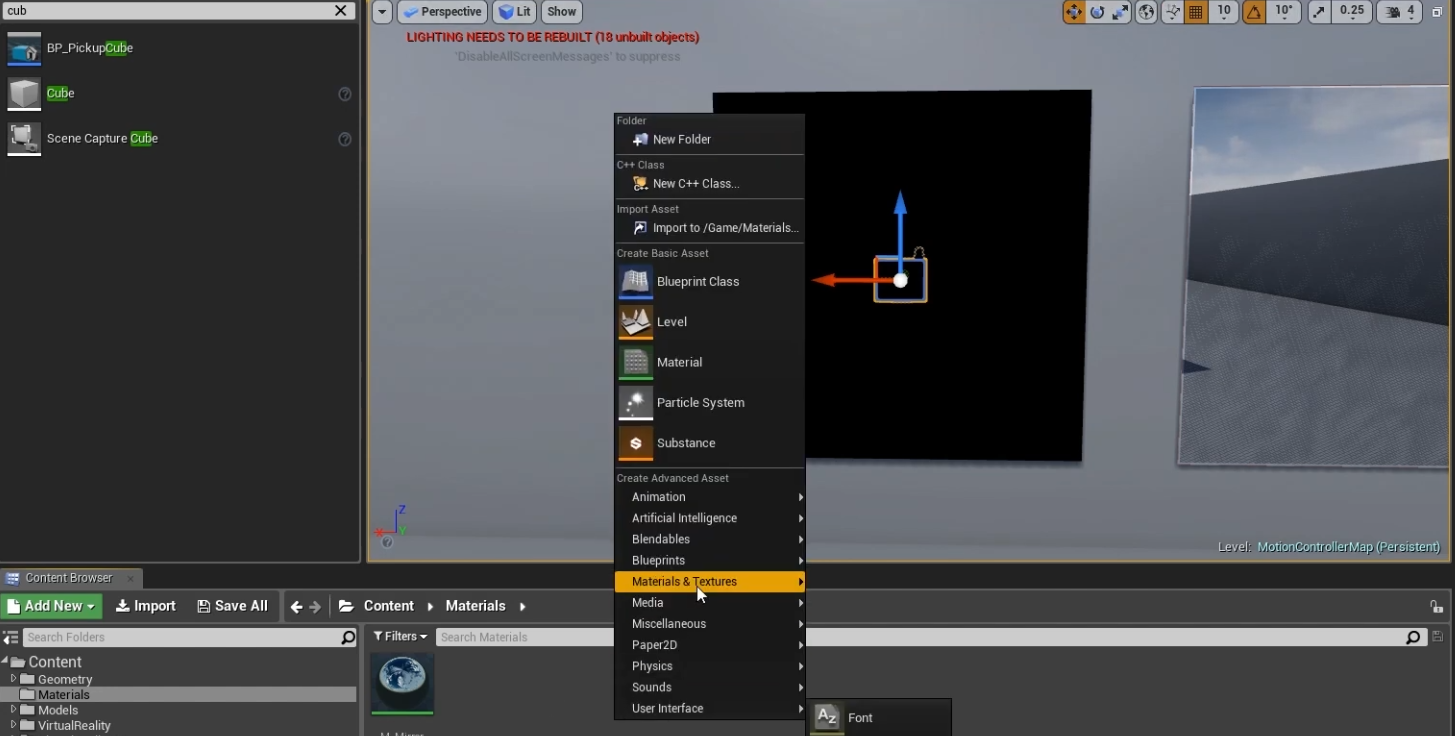The image size is (1455, 736).
Task: Click the BP_PickupCube blueprint icon
Action: point(24,48)
